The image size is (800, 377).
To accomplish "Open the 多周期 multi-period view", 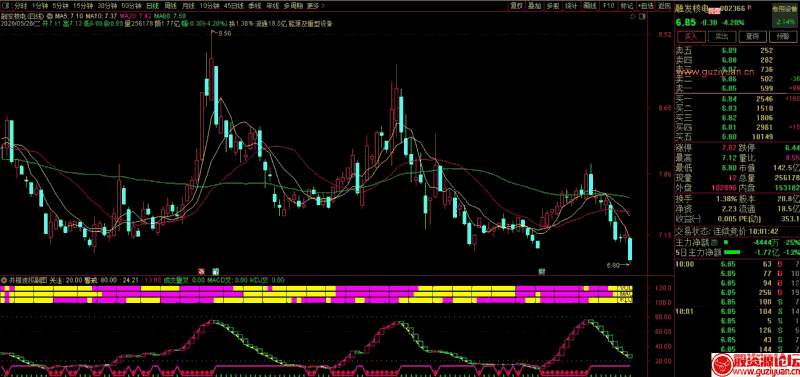I will (x=293, y=6).
